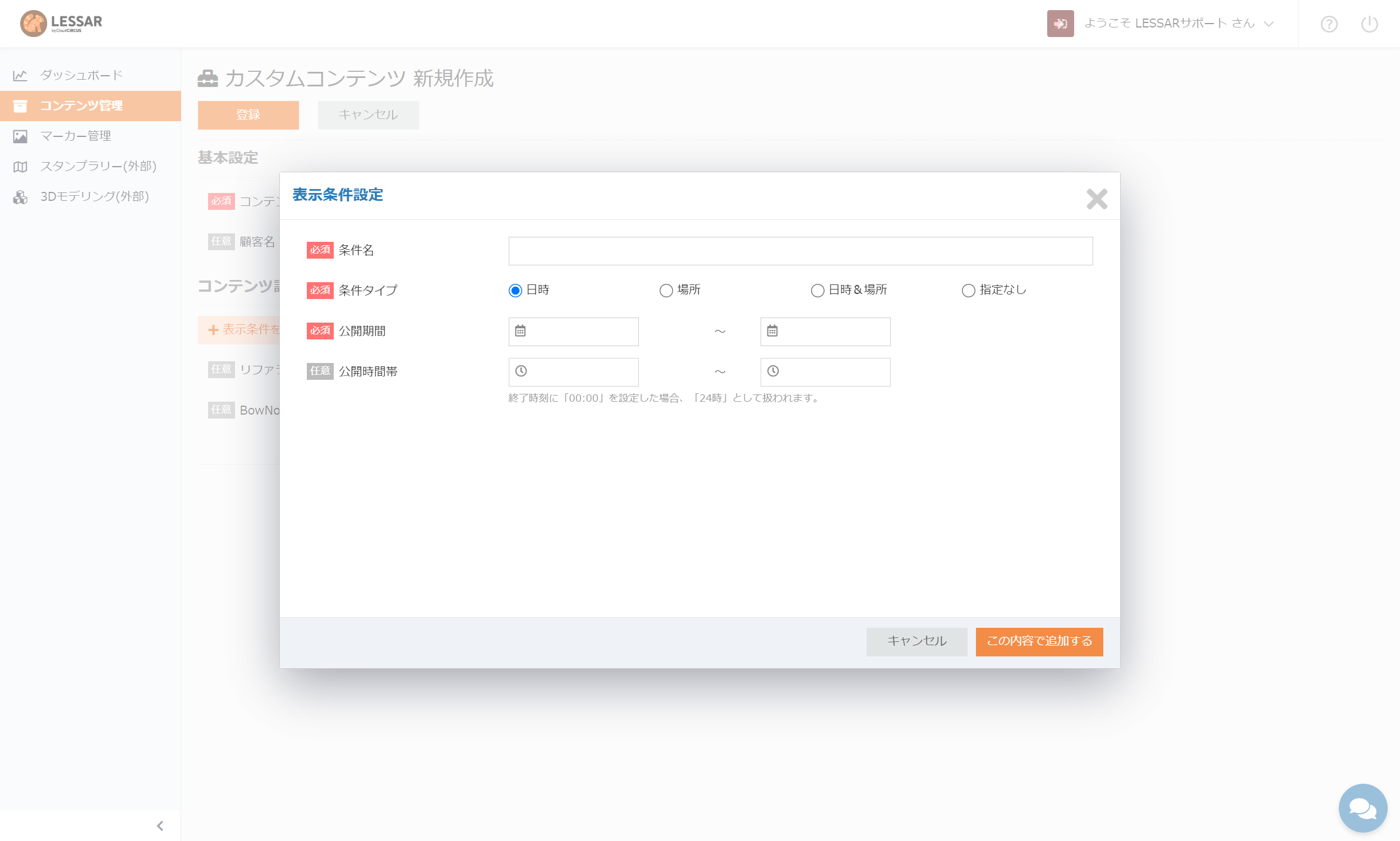This screenshot has height=841, width=1400.
Task: Click the LESSAR logo
Action: tap(61, 23)
